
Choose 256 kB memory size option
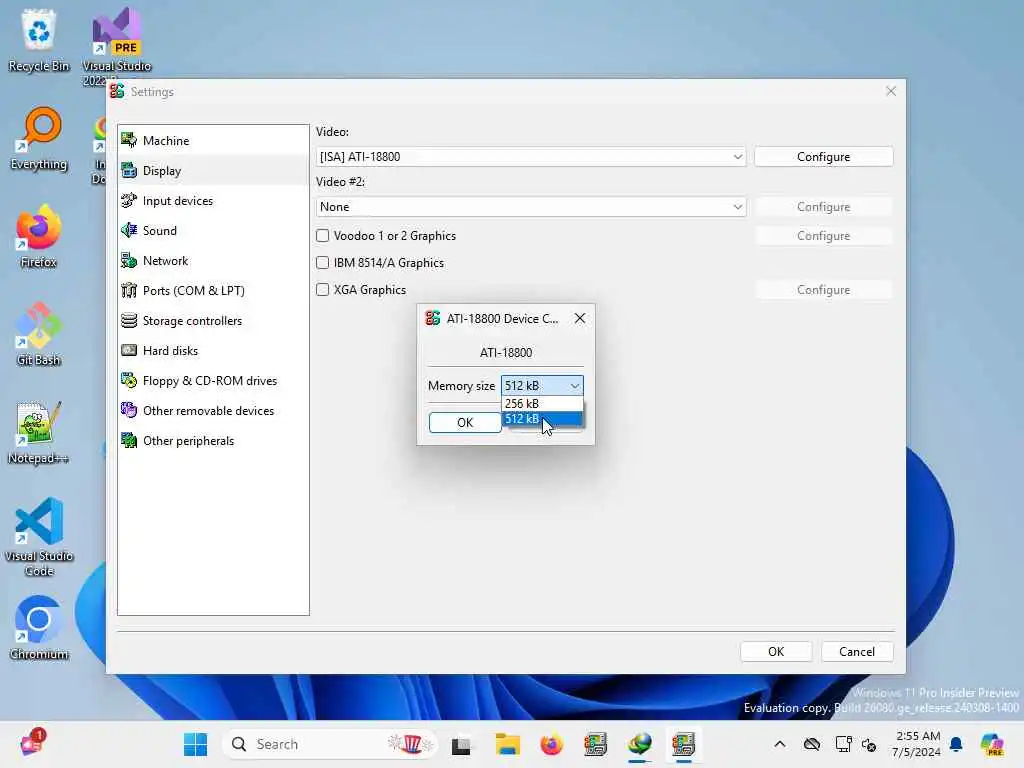point(542,404)
